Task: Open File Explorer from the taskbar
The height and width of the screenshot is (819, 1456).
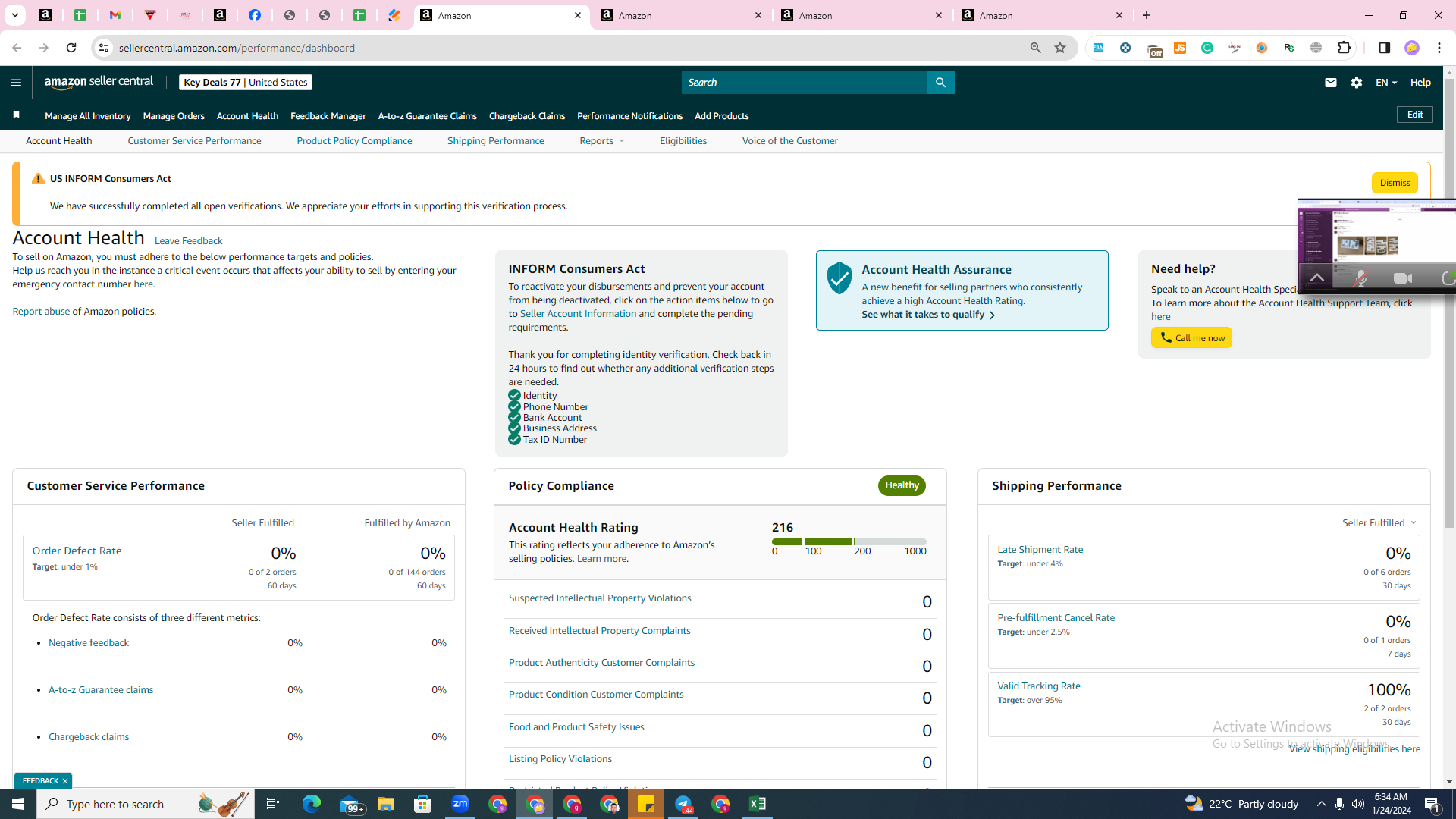Action: [x=385, y=804]
